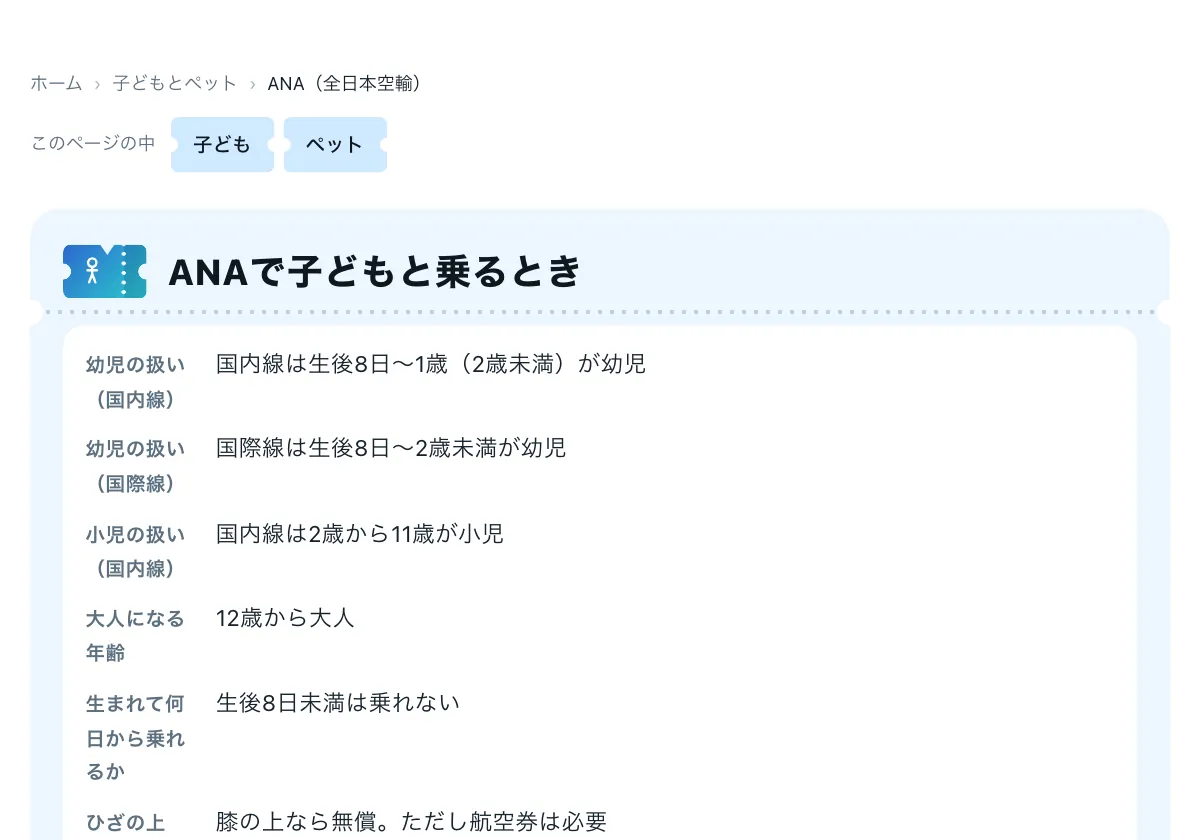This screenshot has height=840, width=1200.
Task: Click the blue child ticket icon
Action: (x=105, y=271)
